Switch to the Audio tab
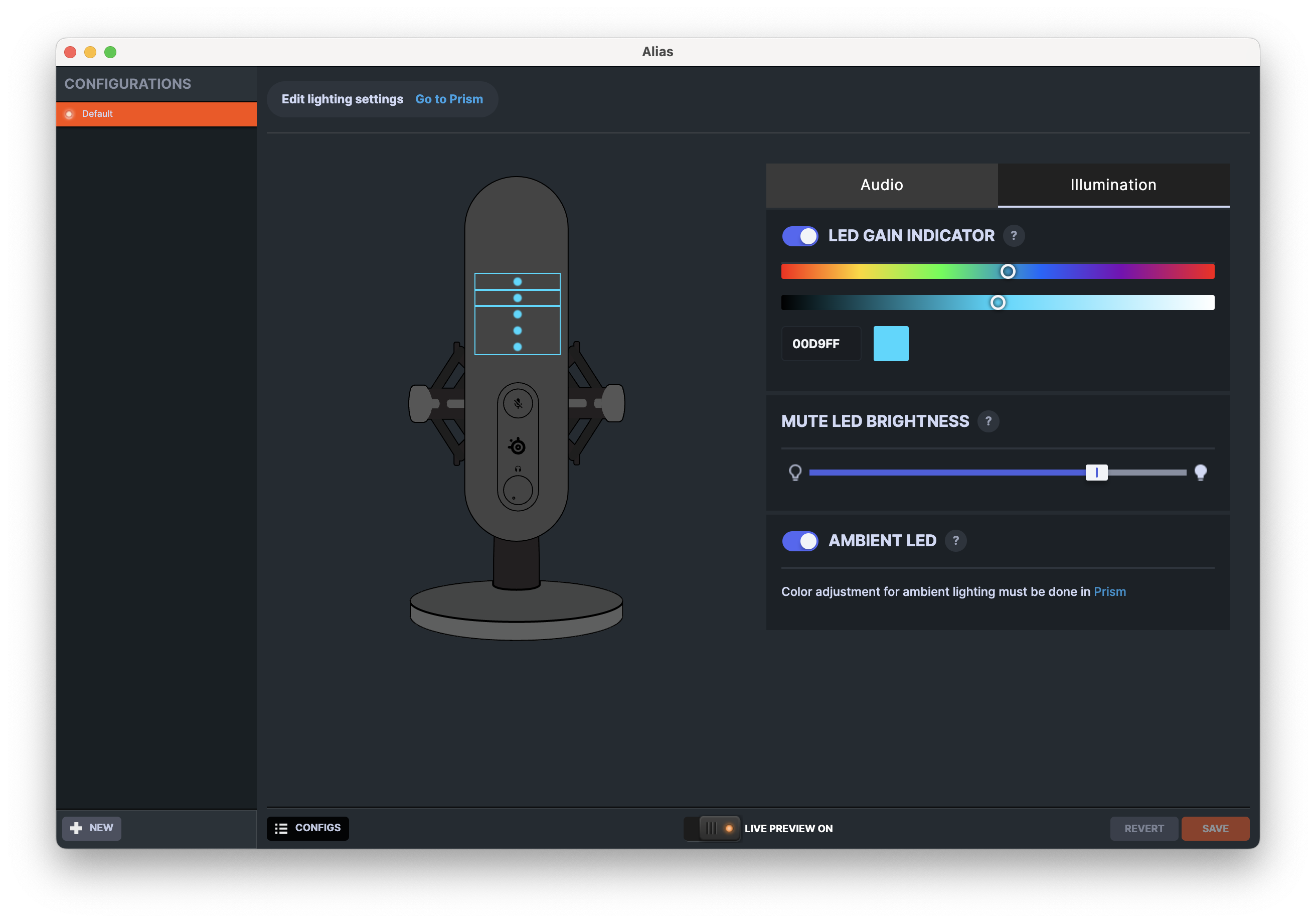Image resolution: width=1316 pixels, height=923 pixels. (x=882, y=185)
